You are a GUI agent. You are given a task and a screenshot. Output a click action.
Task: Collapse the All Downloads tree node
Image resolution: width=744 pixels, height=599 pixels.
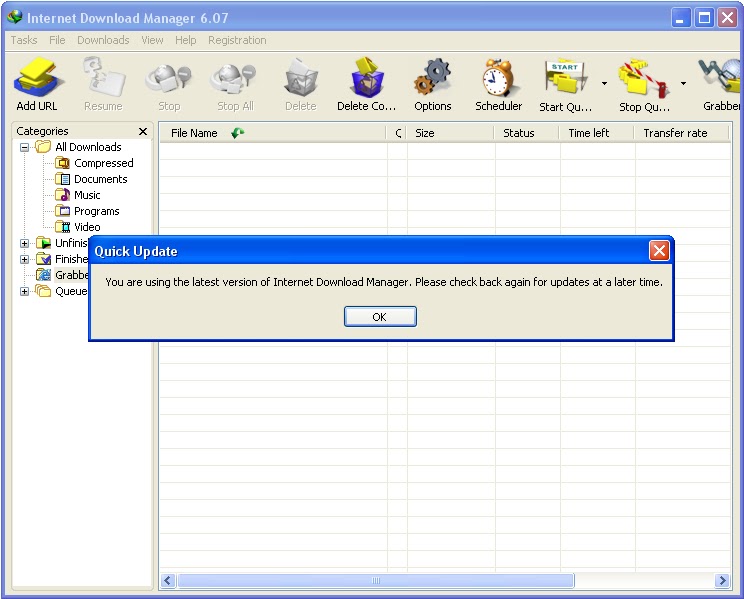tap(24, 148)
